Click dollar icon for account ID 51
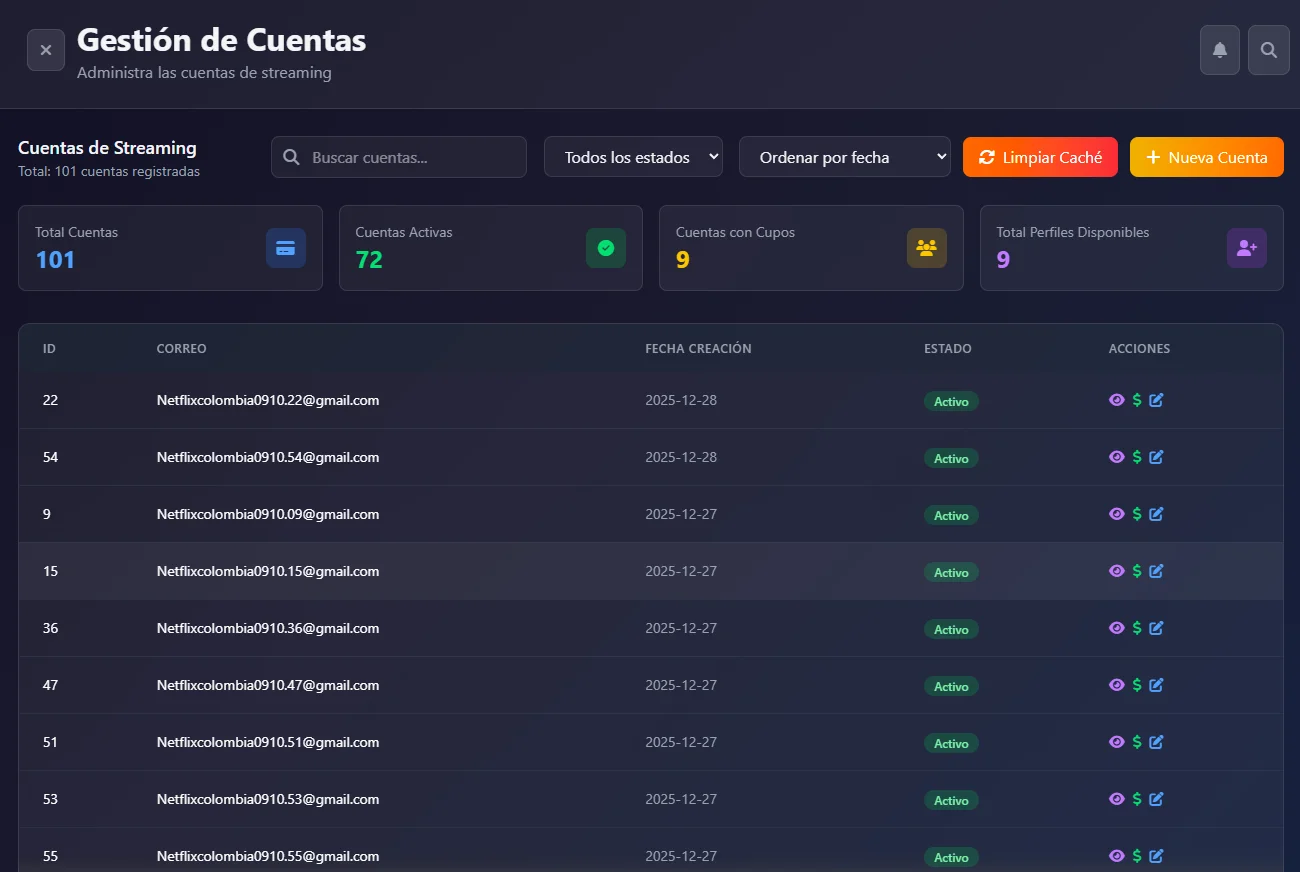 click(x=1137, y=742)
